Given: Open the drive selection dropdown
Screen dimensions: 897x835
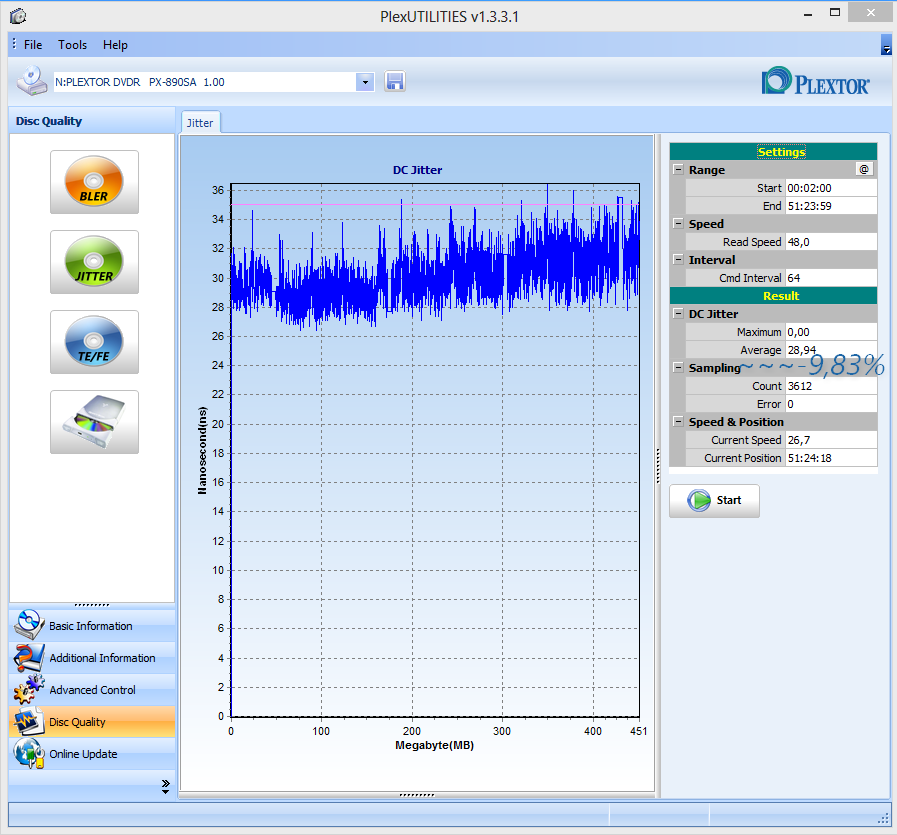Looking at the screenshot, I should coord(365,82).
